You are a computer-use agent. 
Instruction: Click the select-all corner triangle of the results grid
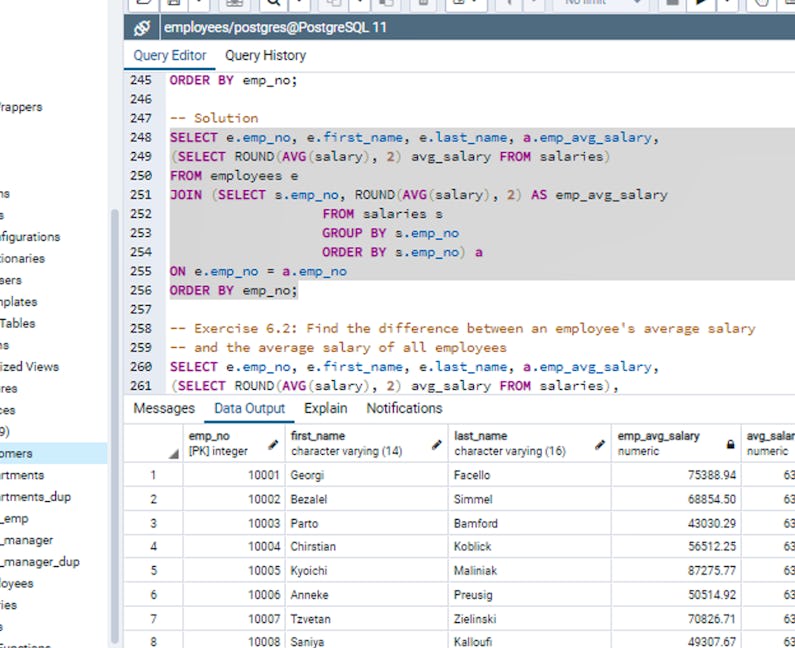(x=174, y=454)
